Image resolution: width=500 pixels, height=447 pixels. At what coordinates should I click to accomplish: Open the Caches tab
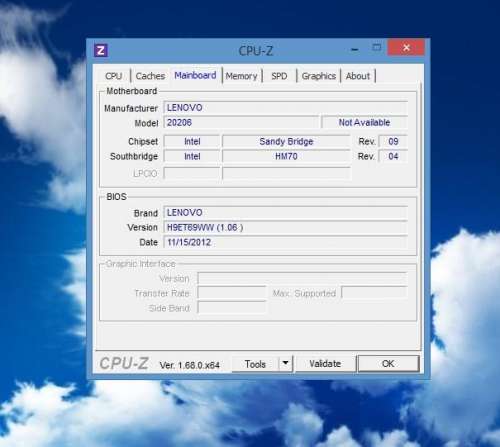150,76
